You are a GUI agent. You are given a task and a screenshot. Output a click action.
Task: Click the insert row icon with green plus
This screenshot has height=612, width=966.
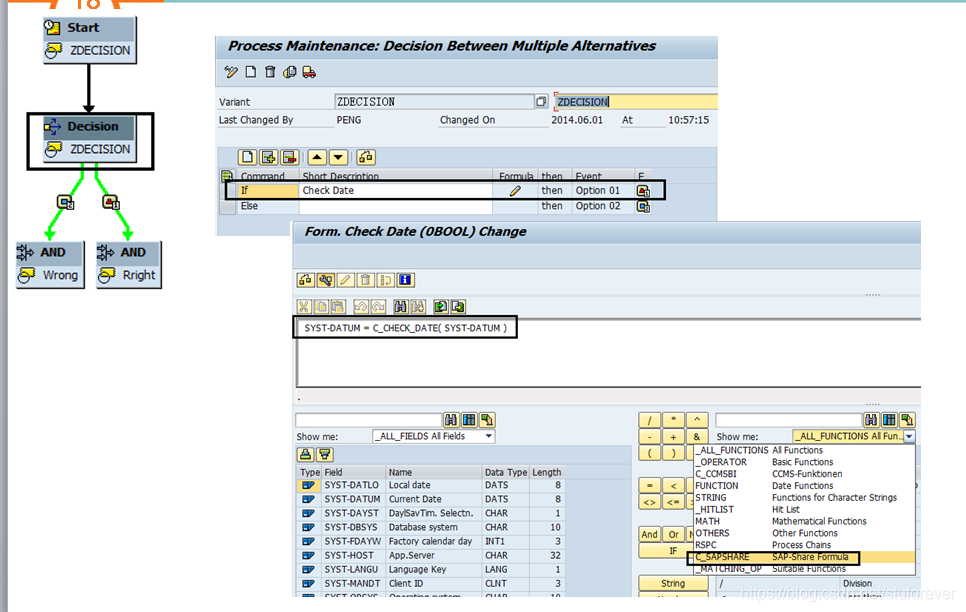tap(268, 157)
